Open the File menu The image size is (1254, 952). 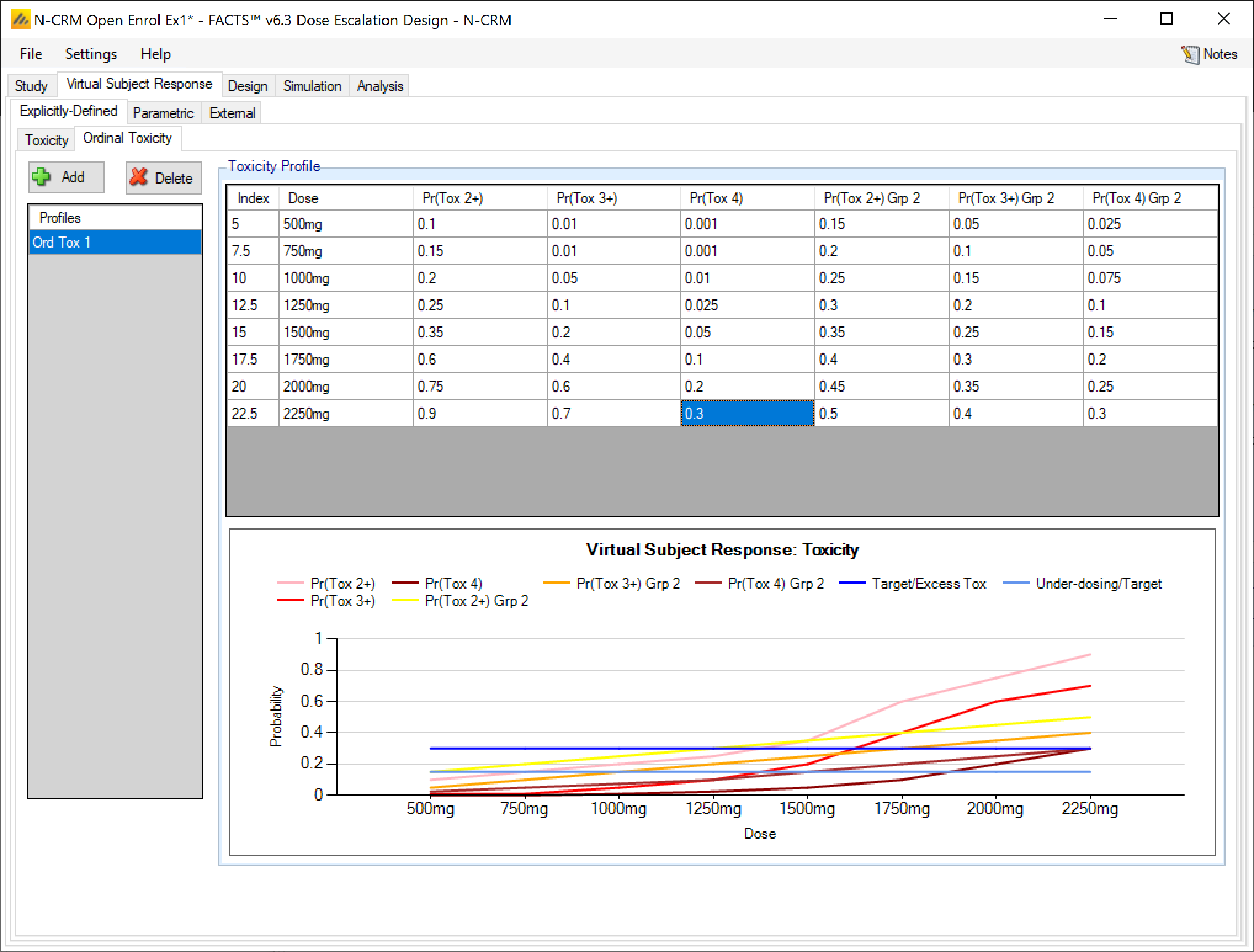31,54
